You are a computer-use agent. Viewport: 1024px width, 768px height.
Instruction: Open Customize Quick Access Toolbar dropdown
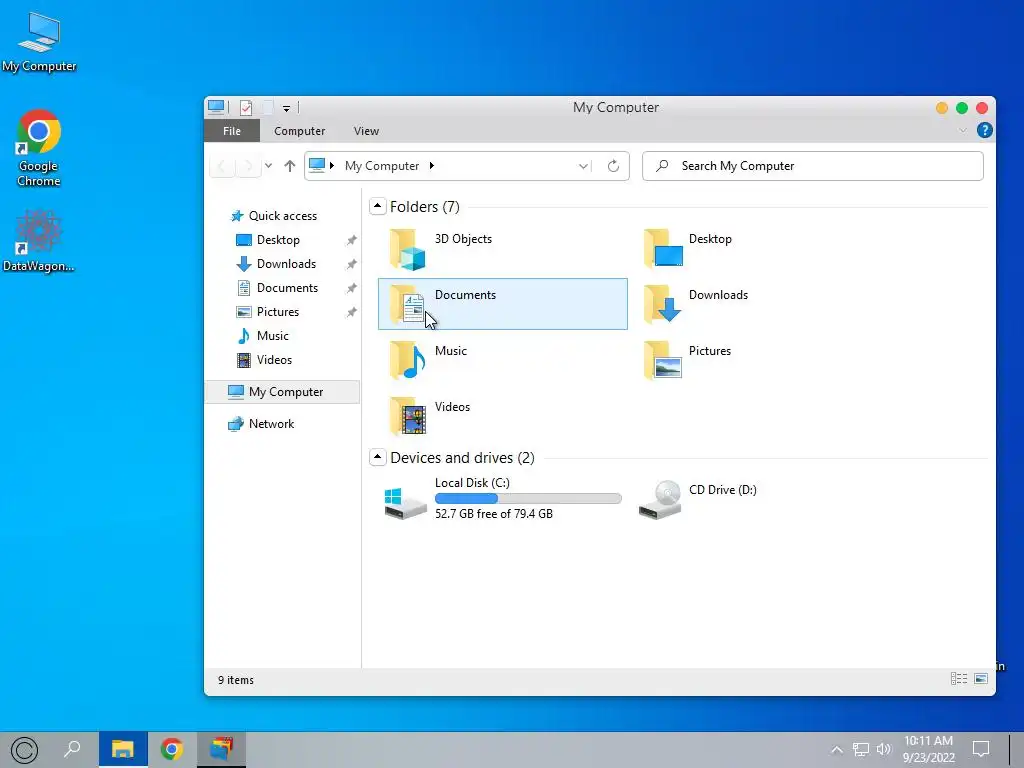pos(286,108)
